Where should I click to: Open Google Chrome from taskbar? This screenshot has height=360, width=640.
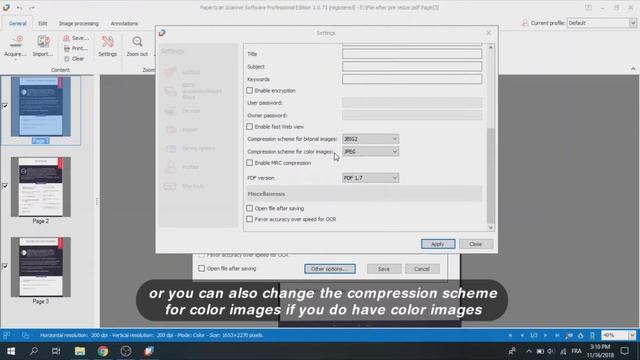point(103,351)
